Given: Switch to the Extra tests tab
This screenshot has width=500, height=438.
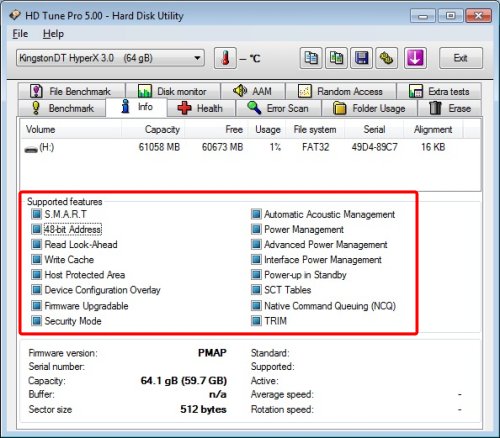Looking at the screenshot, I should click(x=439, y=91).
